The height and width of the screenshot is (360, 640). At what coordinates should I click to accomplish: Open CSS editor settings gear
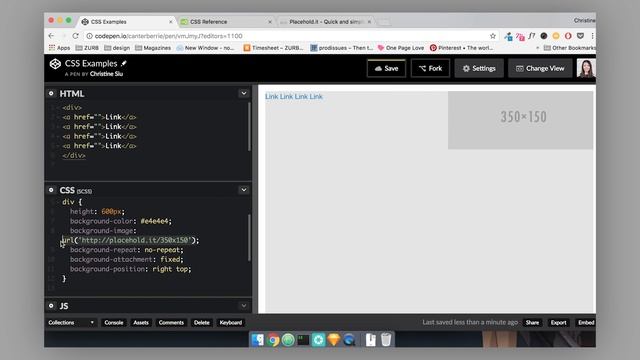pos(51,190)
